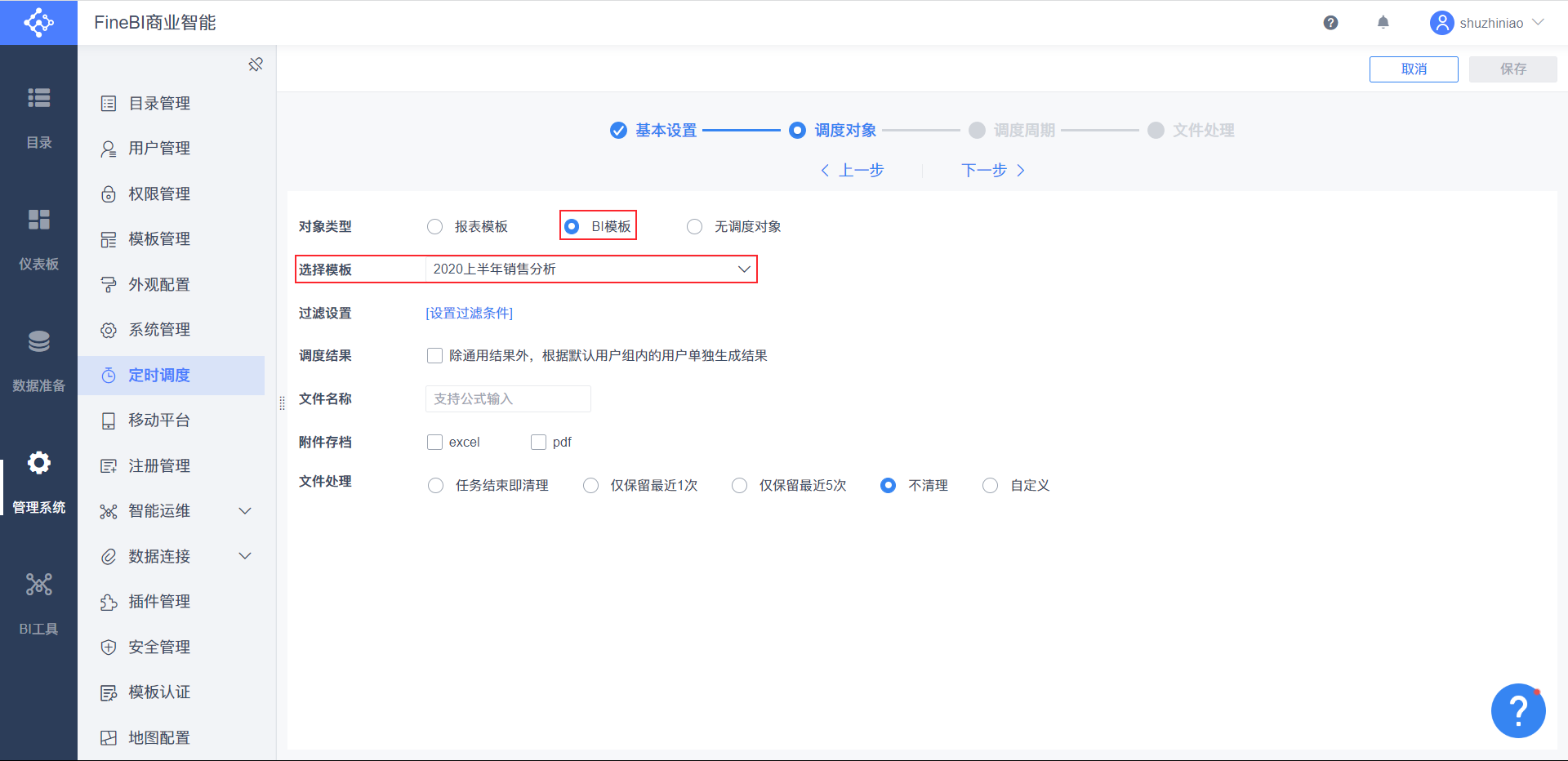Click the 取消 button
This screenshot has height=761, width=1568.
tap(1414, 69)
